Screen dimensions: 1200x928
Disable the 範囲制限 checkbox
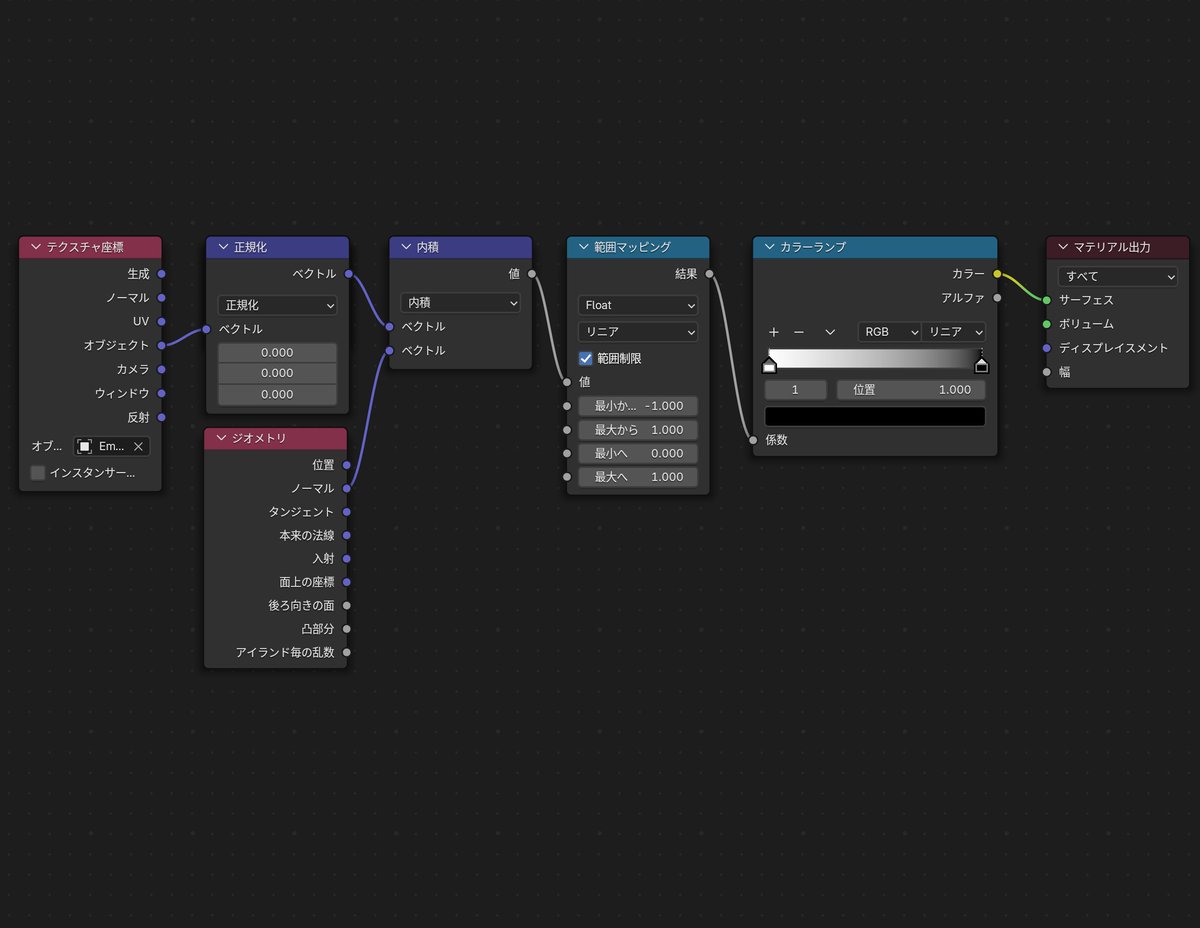[586, 358]
